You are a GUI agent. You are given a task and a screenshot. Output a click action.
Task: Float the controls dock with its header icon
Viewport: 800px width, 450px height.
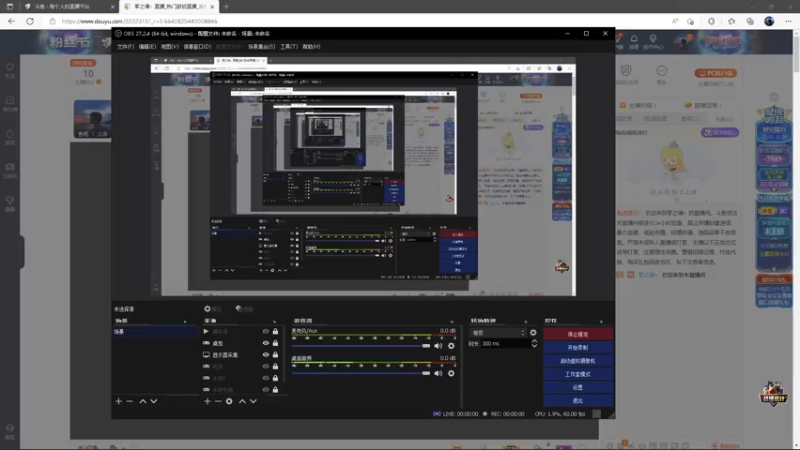coord(602,321)
